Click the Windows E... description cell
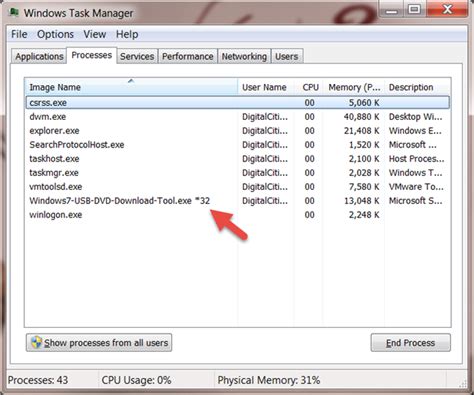Screen dimensions: 474x395 415,131
